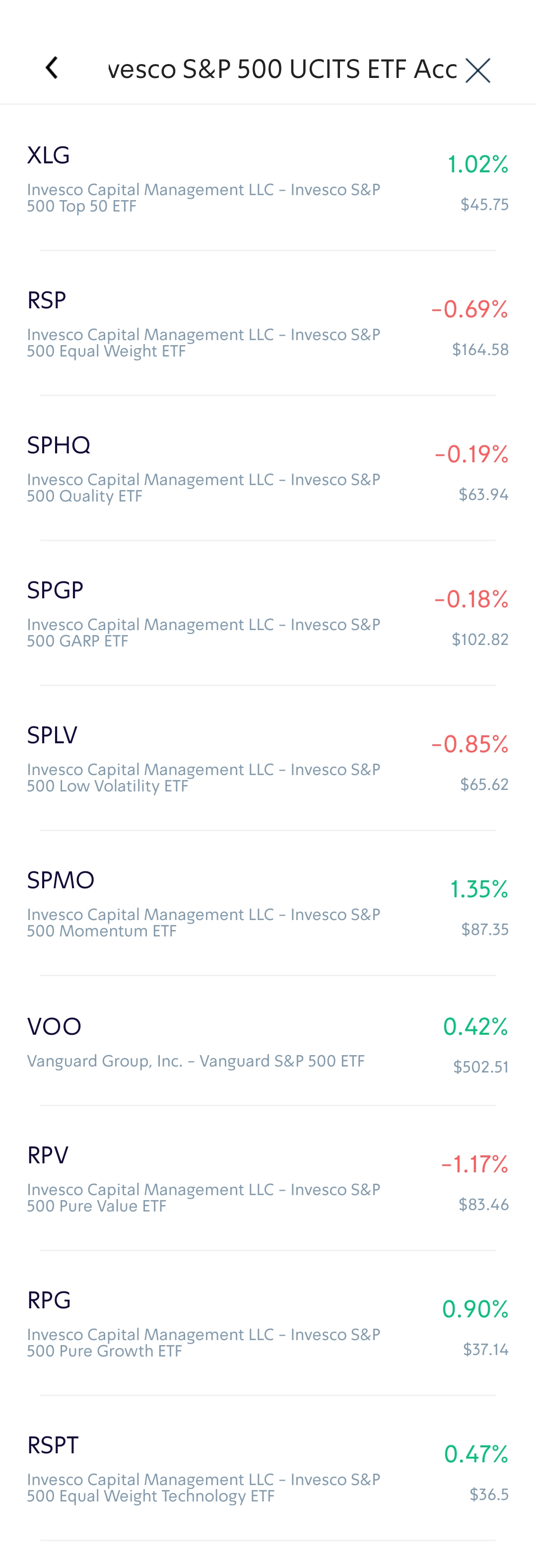This screenshot has height=1568, width=536.
Task: Tap the $65.62 price for SPLV
Action: point(484,784)
